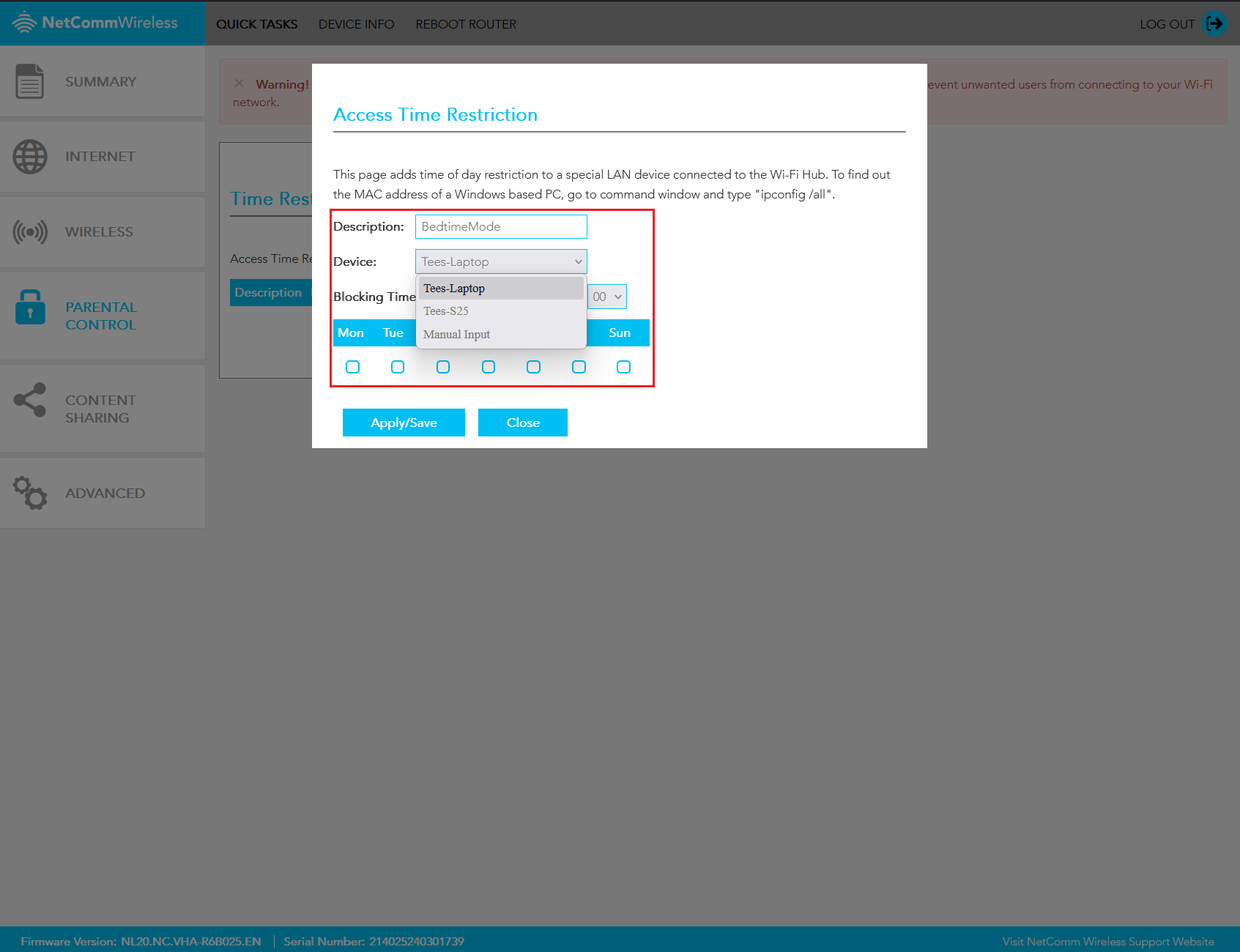
Task: Visit the NetComm Wireless Support Website link
Action: pyautogui.click(x=1108, y=941)
